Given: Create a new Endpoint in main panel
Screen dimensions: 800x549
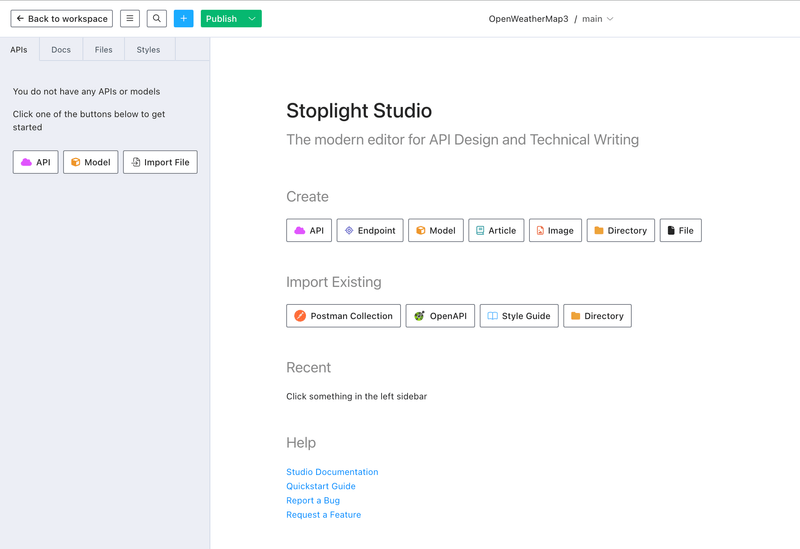Looking at the screenshot, I should (x=370, y=231).
